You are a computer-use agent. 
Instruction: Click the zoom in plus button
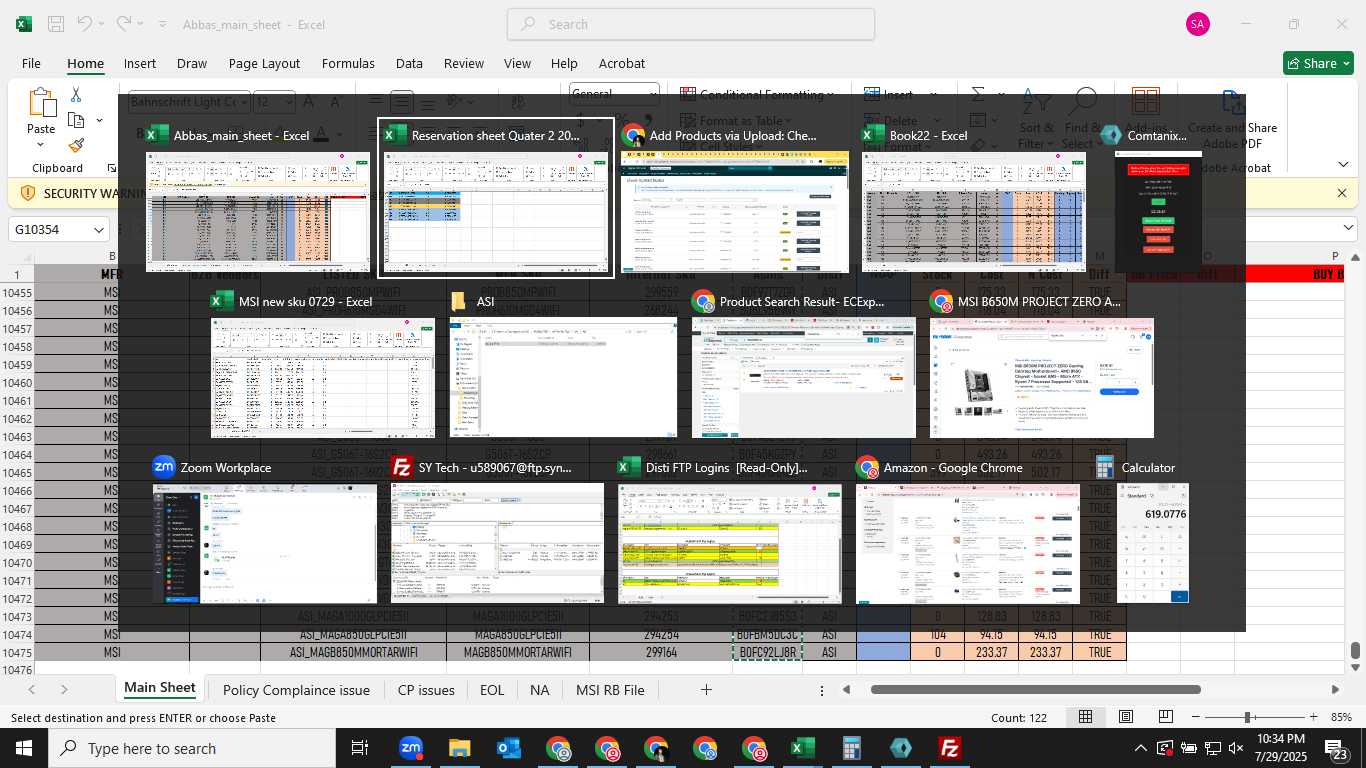tap(1313, 717)
